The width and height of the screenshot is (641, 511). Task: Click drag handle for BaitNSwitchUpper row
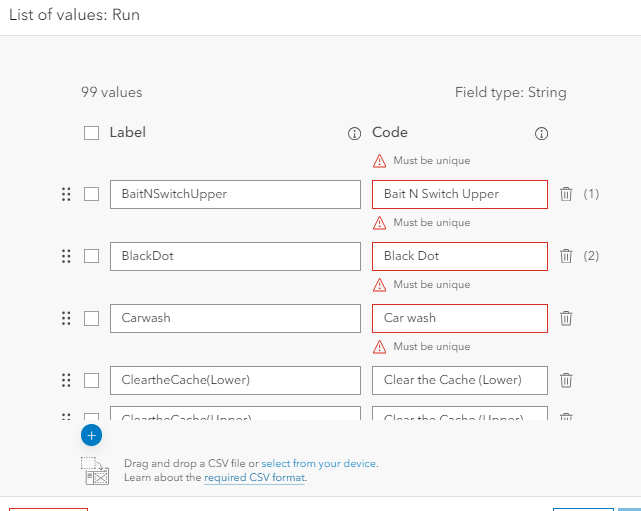pos(66,194)
